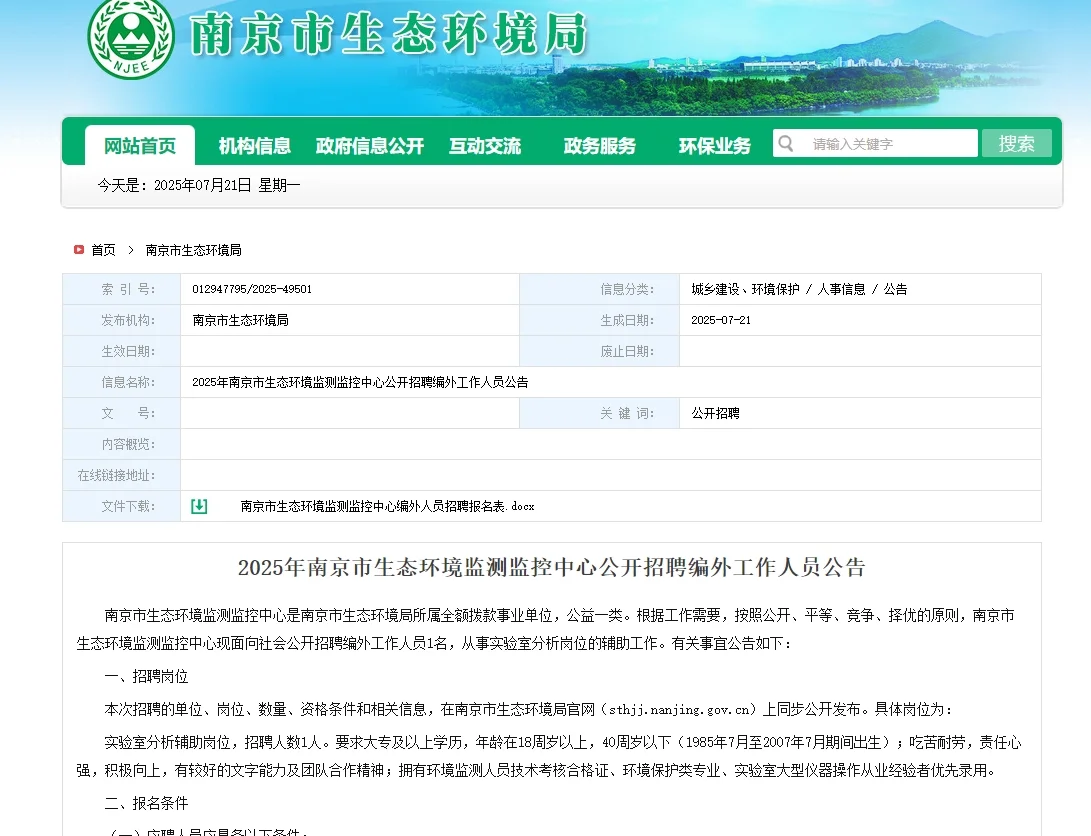
Task: Click the 内容概览 label cell
Action: point(122,444)
